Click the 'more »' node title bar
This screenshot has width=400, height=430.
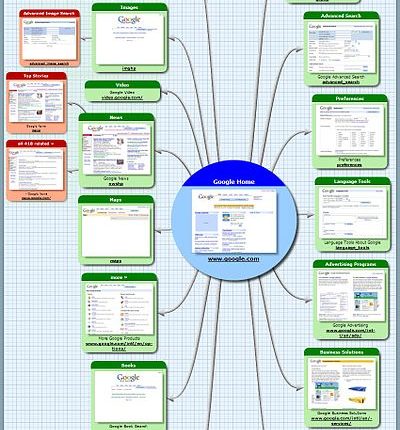click(119, 277)
